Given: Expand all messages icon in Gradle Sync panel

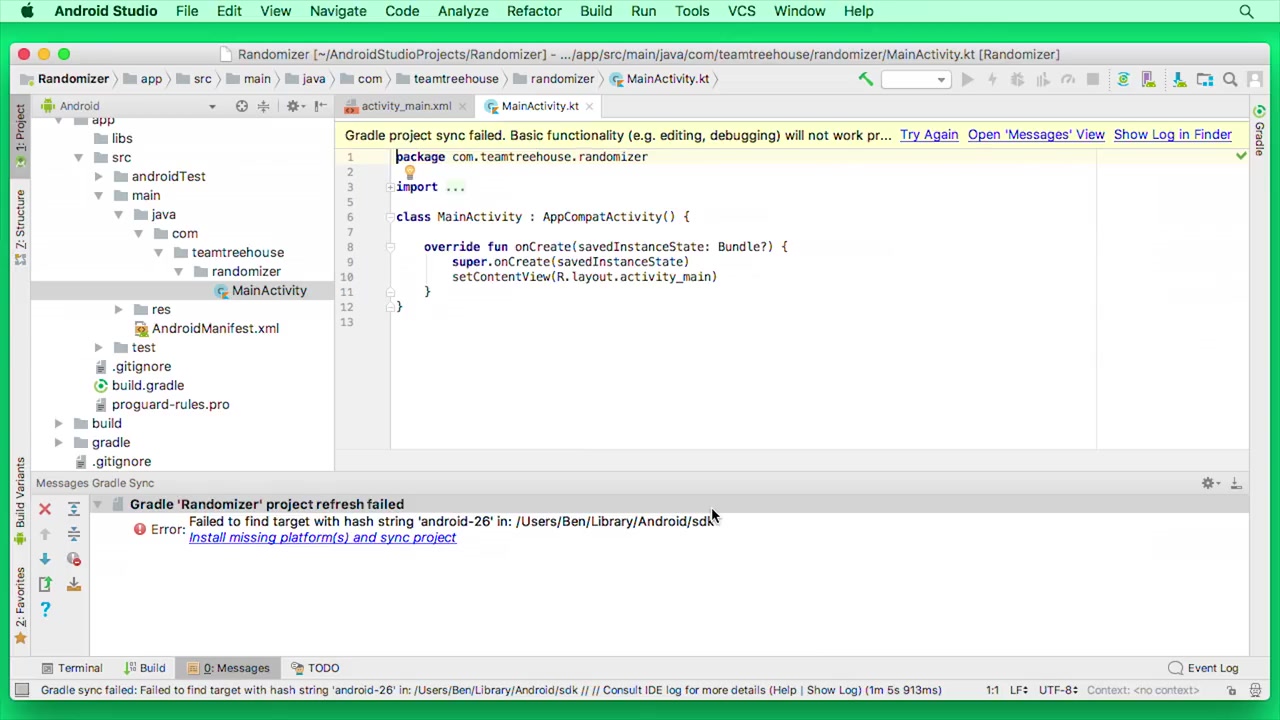Looking at the screenshot, I should [73, 509].
